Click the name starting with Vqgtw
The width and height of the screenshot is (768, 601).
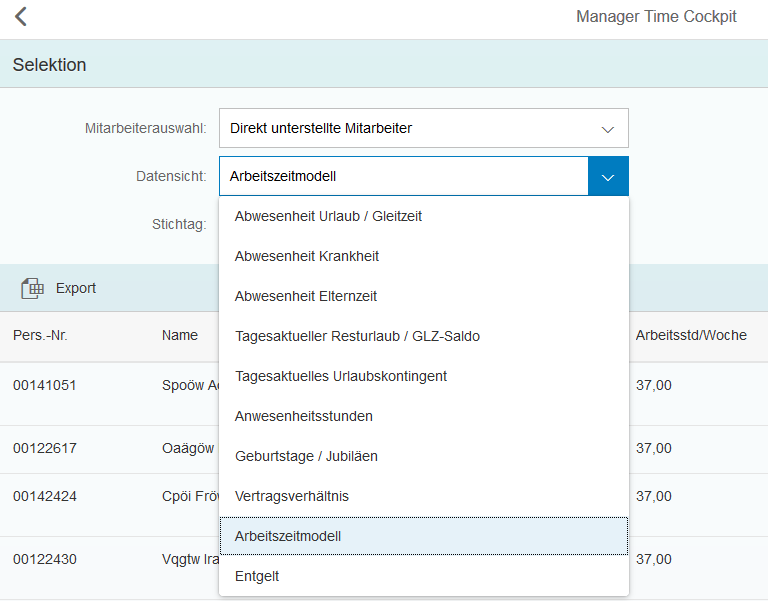coord(190,559)
